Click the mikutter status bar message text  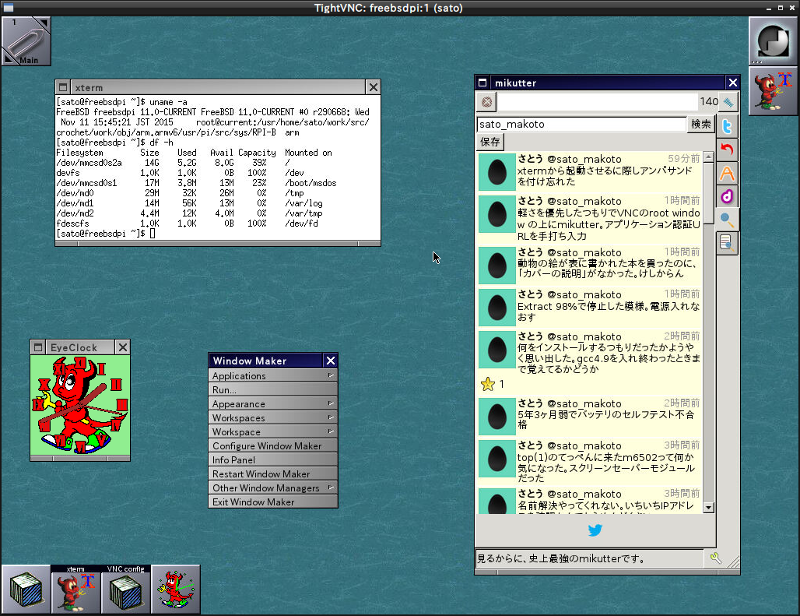pyautogui.click(x=561, y=558)
